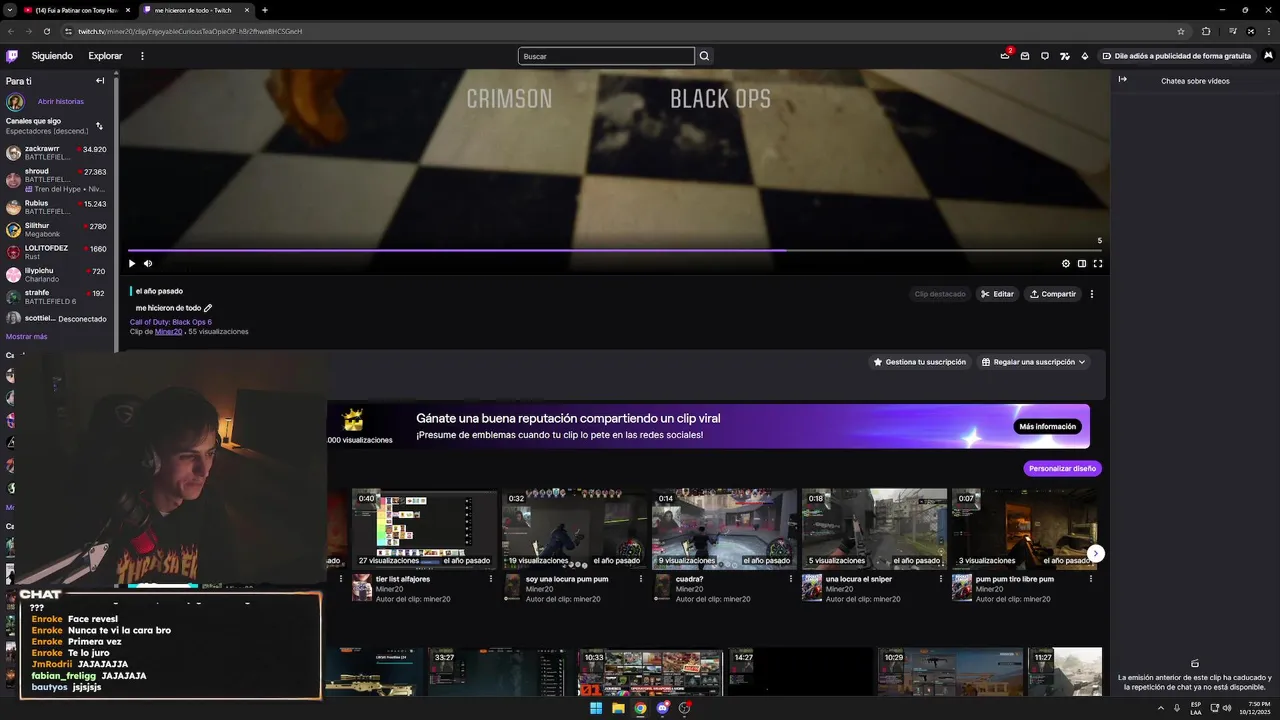This screenshot has height=720, width=1280.
Task: Open File Explorer from taskbar
Action: click(x=618, y=708)
